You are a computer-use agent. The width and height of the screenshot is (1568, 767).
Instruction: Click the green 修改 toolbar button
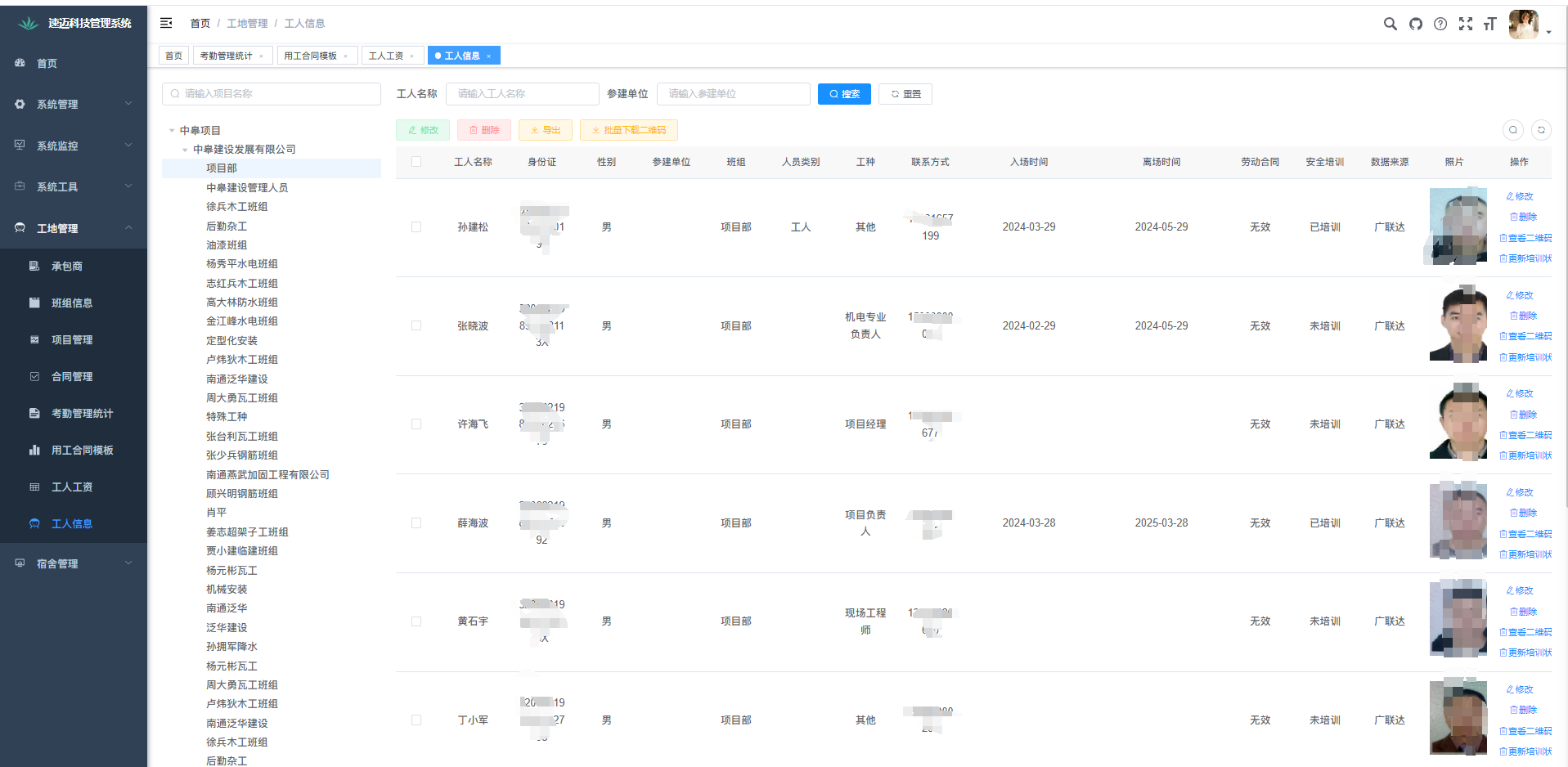click(x=423, y=130)
